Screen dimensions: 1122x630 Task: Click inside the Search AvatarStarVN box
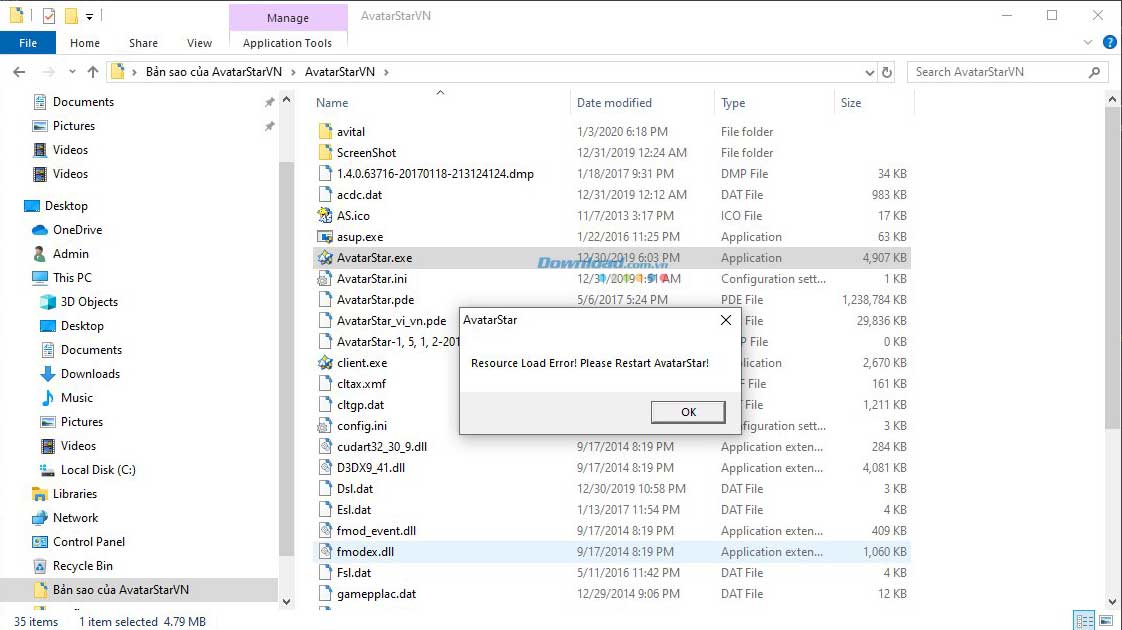coord(1000,71)
